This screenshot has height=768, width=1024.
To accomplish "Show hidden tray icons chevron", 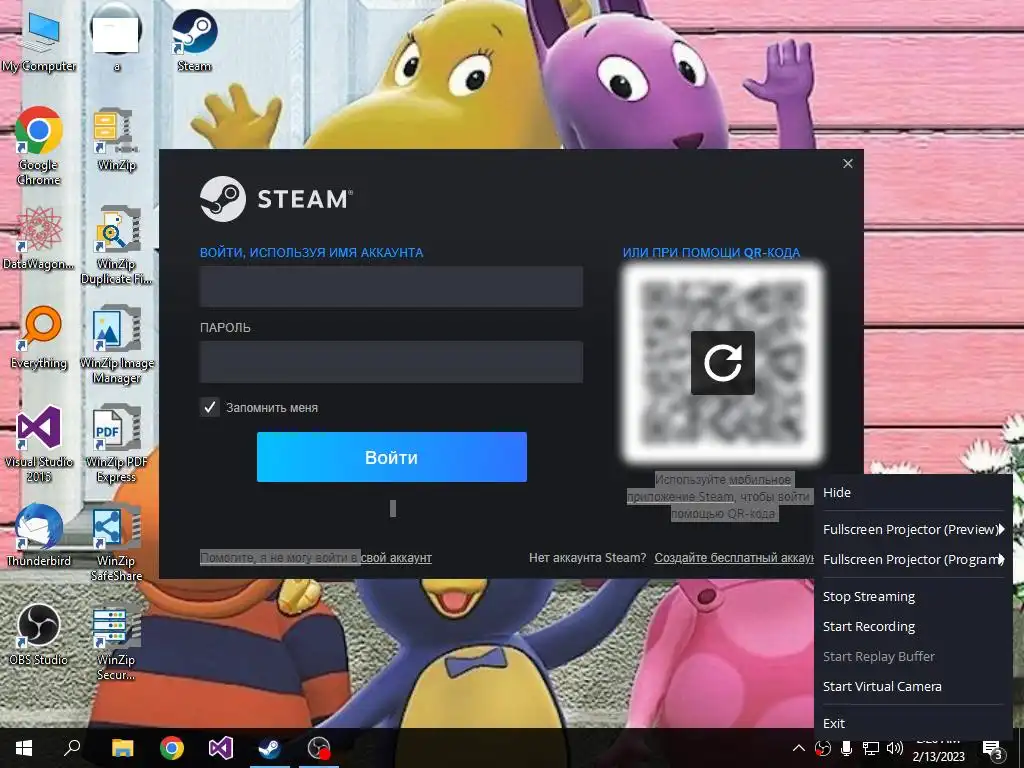I will [799, 748].
